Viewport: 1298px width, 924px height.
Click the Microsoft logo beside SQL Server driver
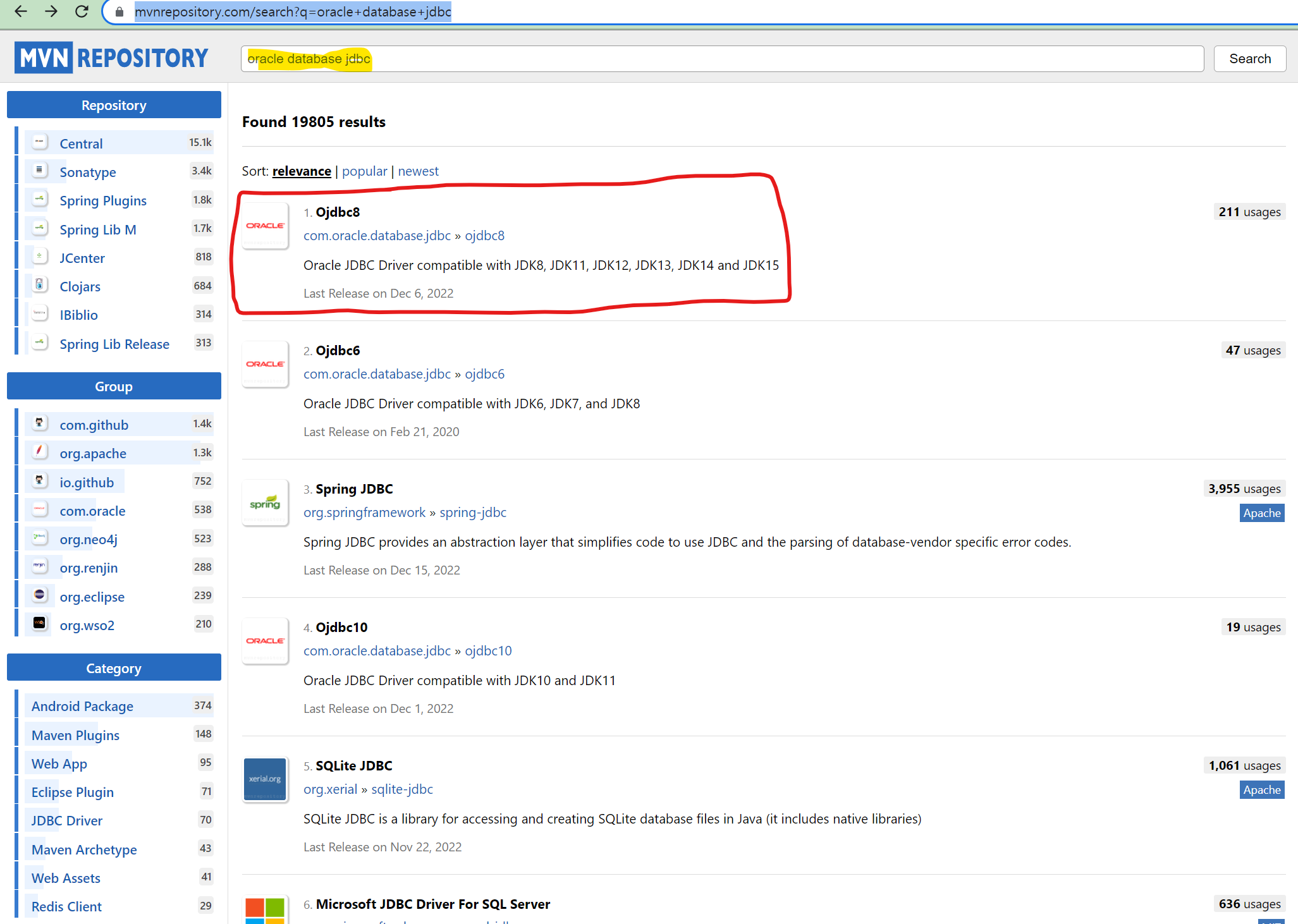pos(266,910)
